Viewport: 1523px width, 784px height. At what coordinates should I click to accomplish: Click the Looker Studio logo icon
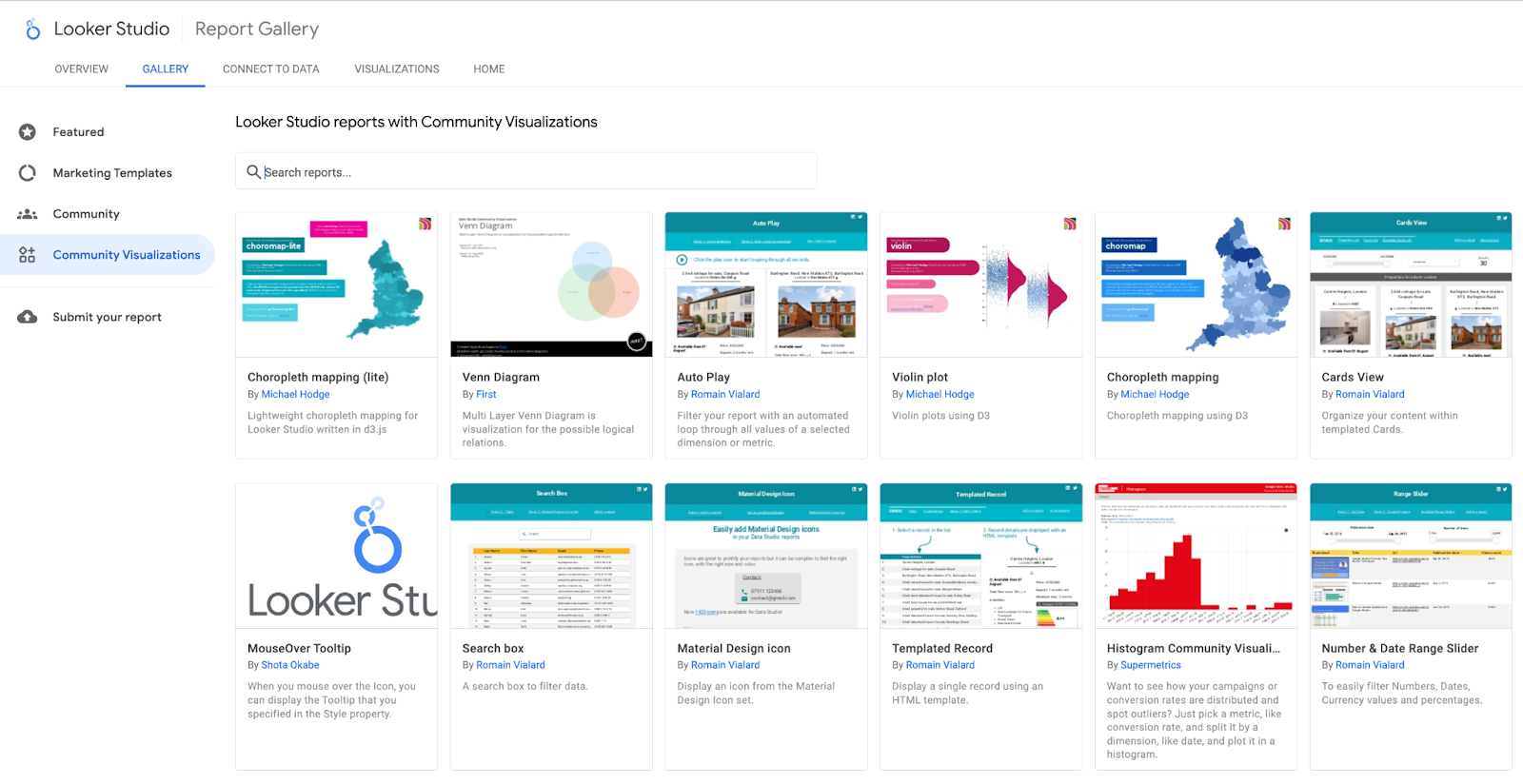pyautogui.click(x=33, y=29)
